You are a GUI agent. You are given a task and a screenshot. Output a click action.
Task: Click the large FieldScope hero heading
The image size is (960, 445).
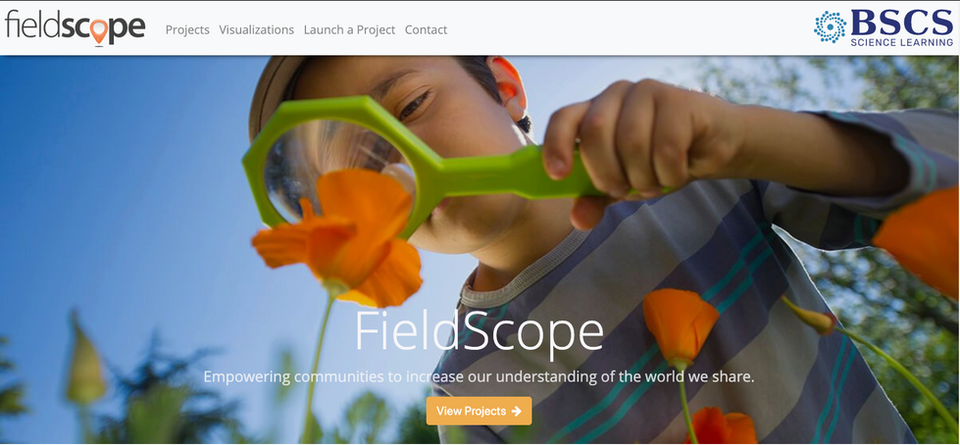click(479, 332)
